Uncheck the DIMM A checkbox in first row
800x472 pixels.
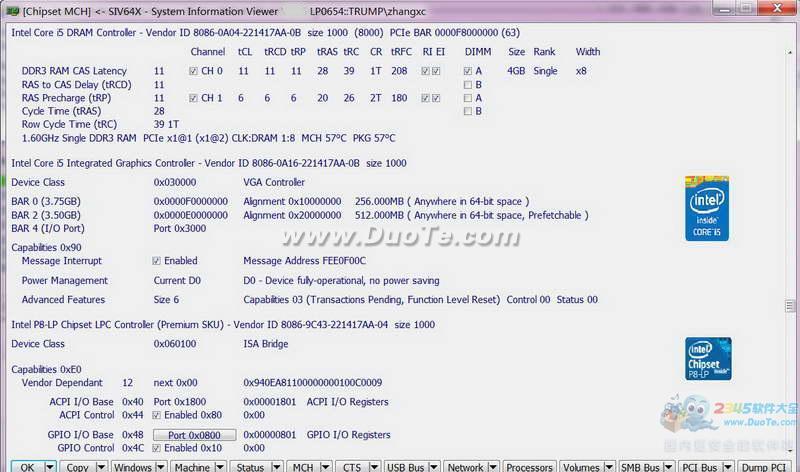coord(468,72)
